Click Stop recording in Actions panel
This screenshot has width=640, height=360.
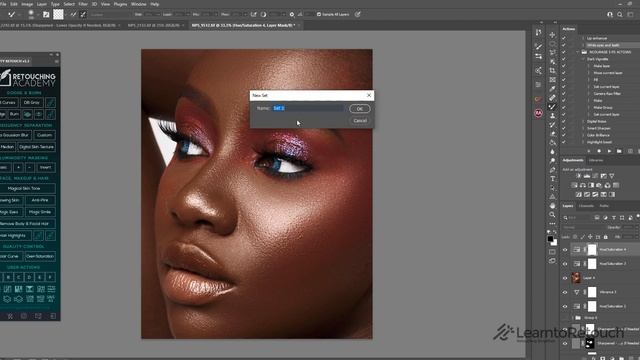[x=589, y=151]
